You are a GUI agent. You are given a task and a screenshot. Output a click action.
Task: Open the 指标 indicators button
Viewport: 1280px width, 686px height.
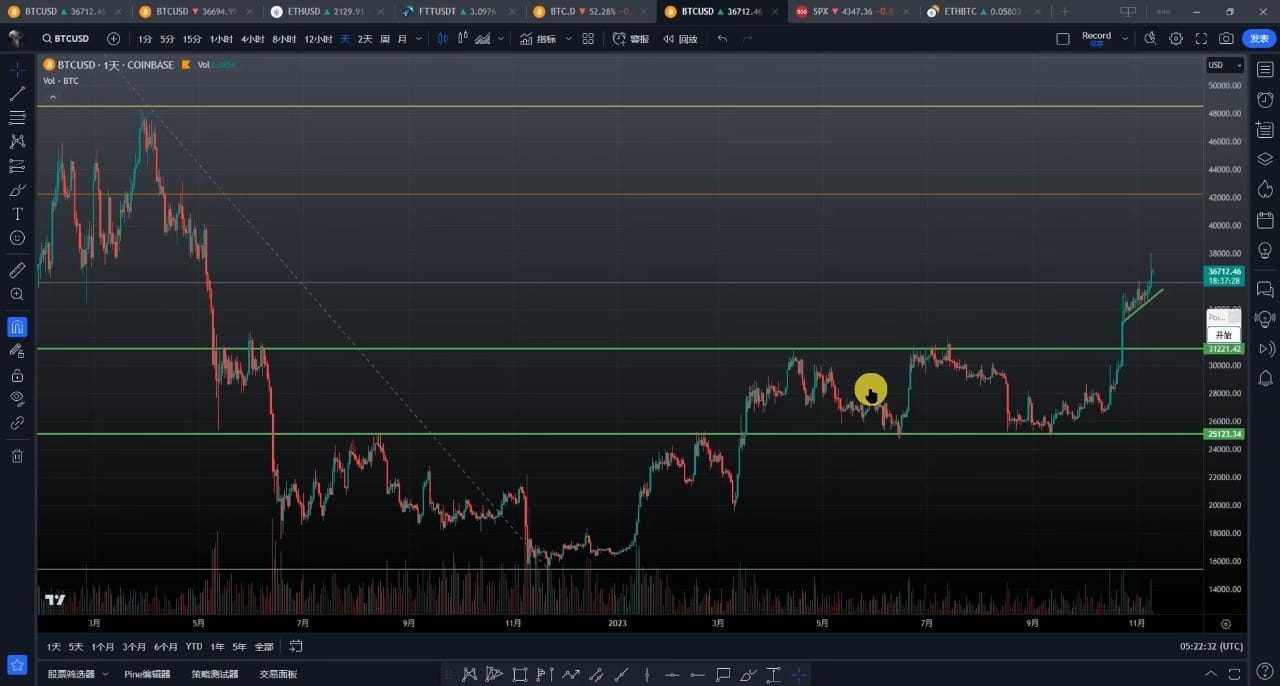click(538, 39)
